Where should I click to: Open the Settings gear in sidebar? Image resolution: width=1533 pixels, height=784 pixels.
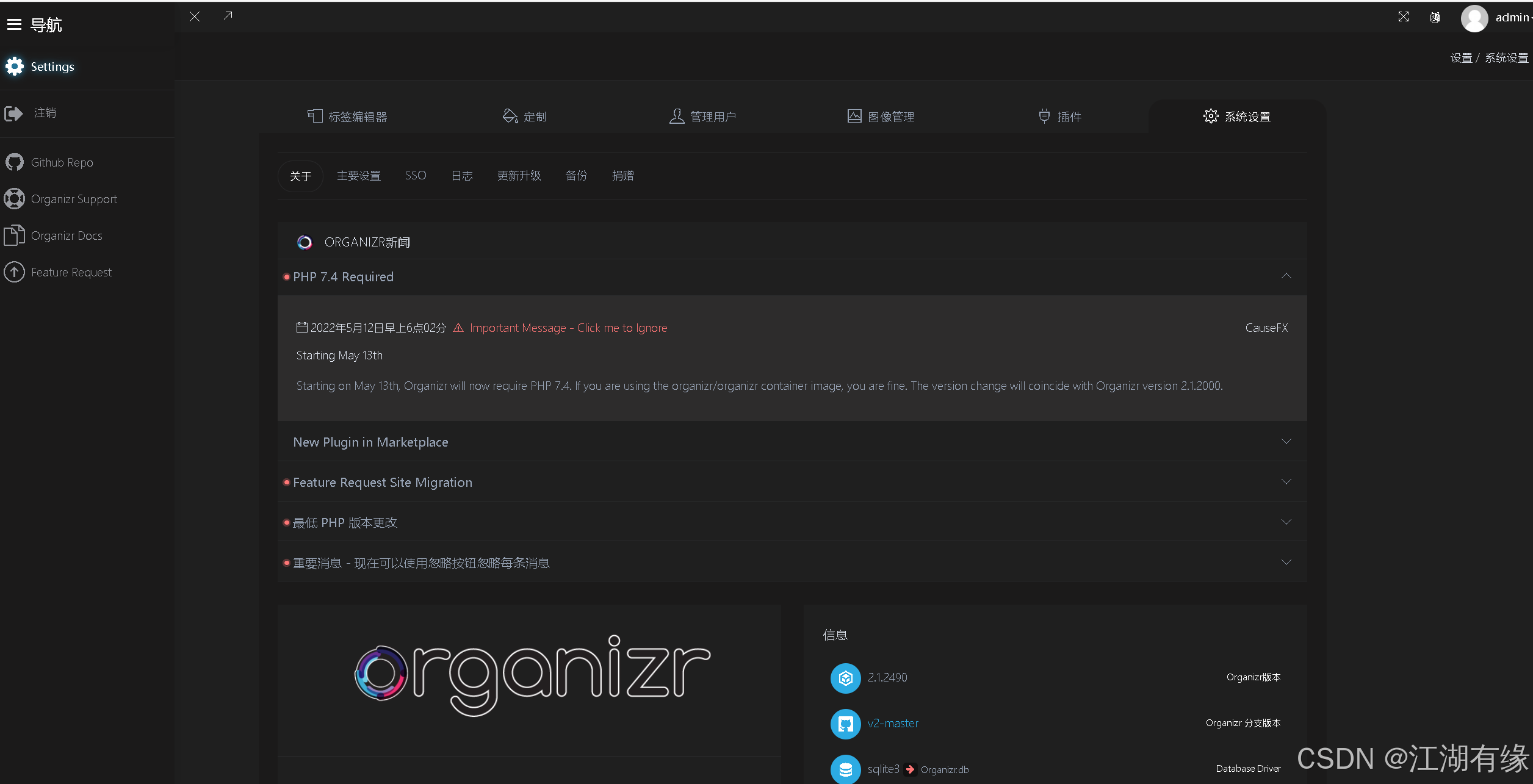tap(15, 67)
